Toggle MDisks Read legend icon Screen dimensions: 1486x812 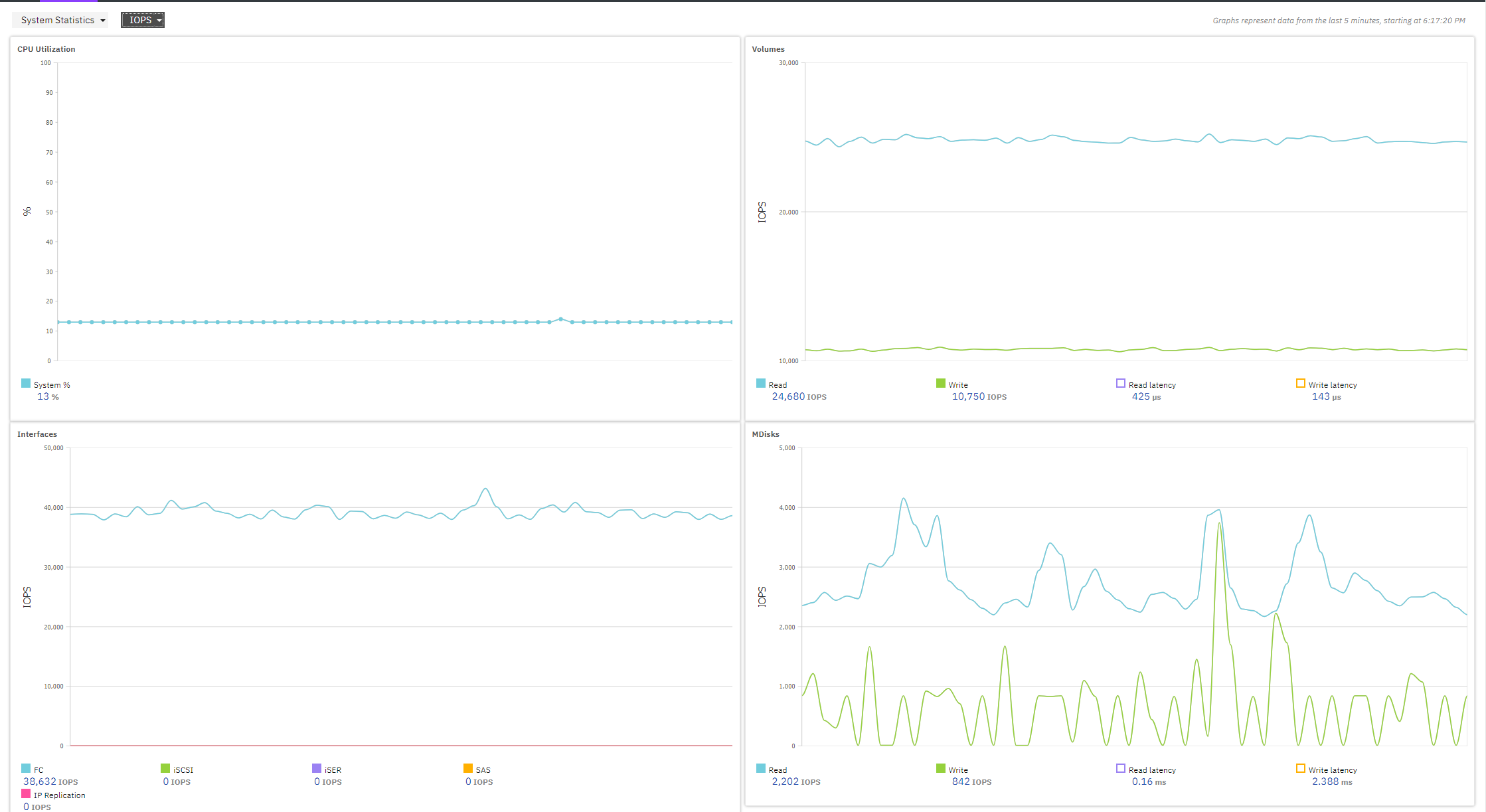tap(761, 768)
